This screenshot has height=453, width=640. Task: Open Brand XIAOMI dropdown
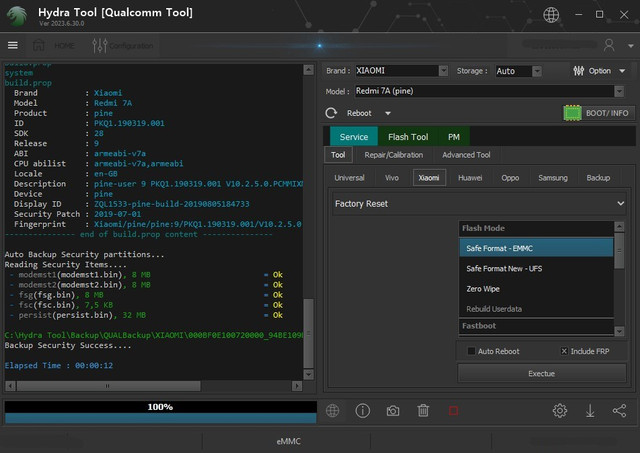coord(443,71)
